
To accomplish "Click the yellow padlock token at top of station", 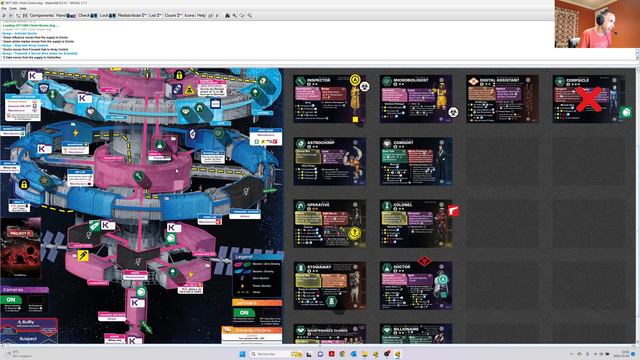I will point(179,75).
